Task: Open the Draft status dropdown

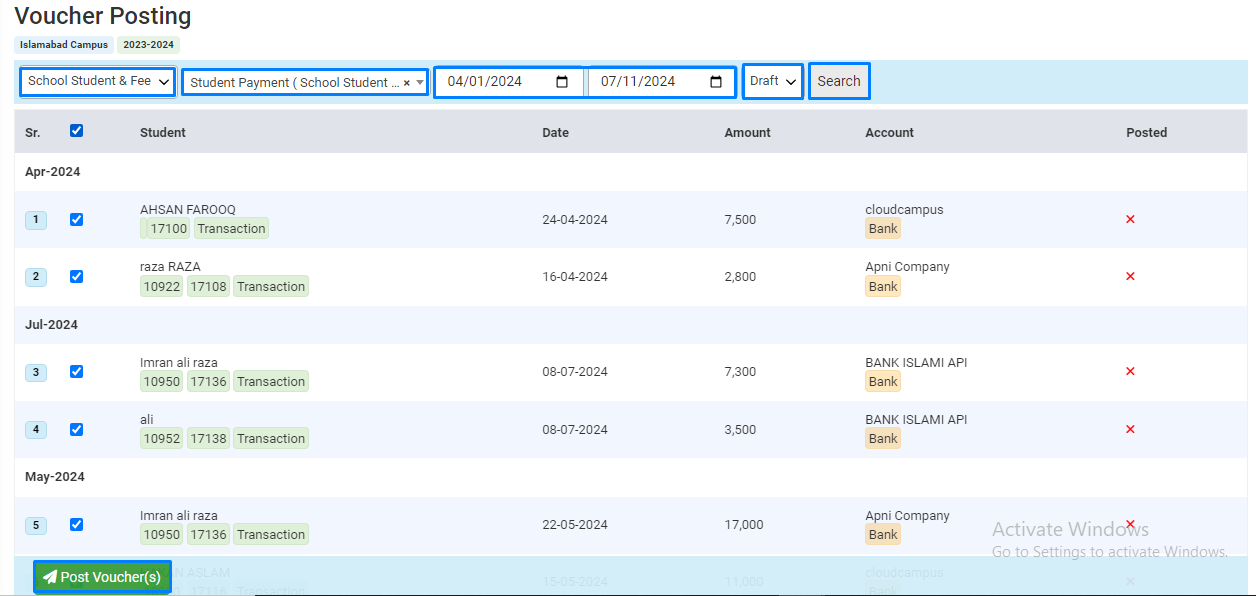Action: (x=773, y=81)
